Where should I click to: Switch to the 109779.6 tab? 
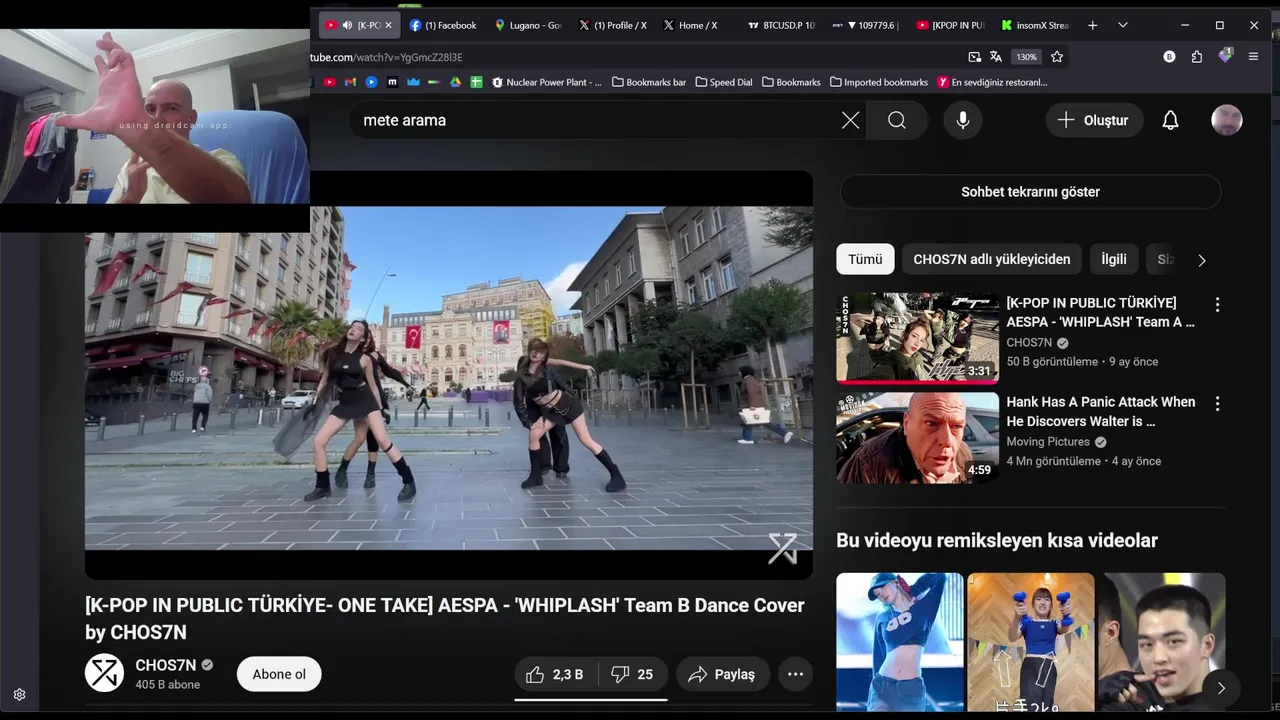(866, 25)
